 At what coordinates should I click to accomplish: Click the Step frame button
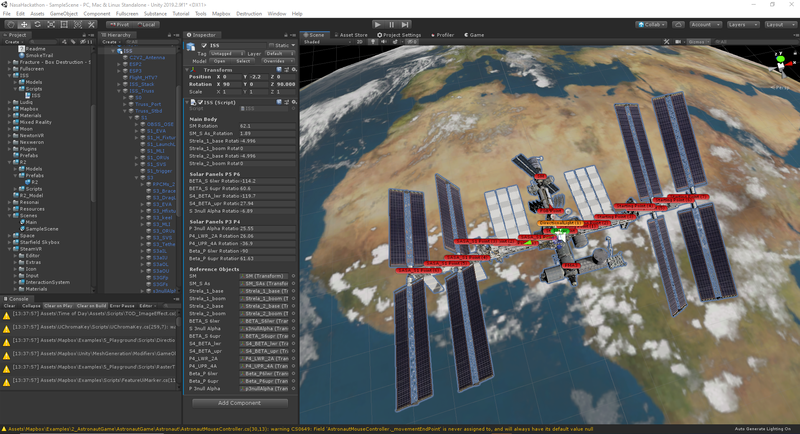pos(405,24)
